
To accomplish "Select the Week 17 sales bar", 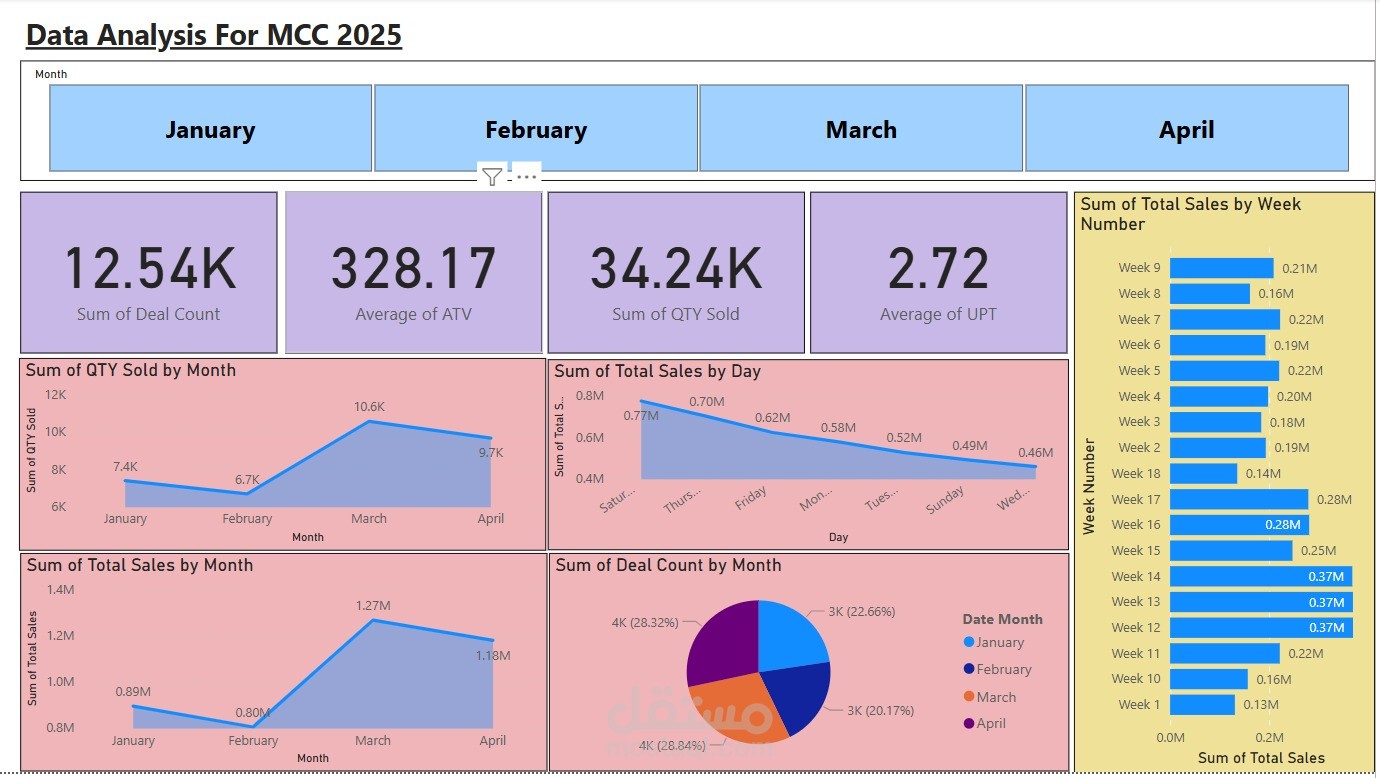I will pos(1239,499).
